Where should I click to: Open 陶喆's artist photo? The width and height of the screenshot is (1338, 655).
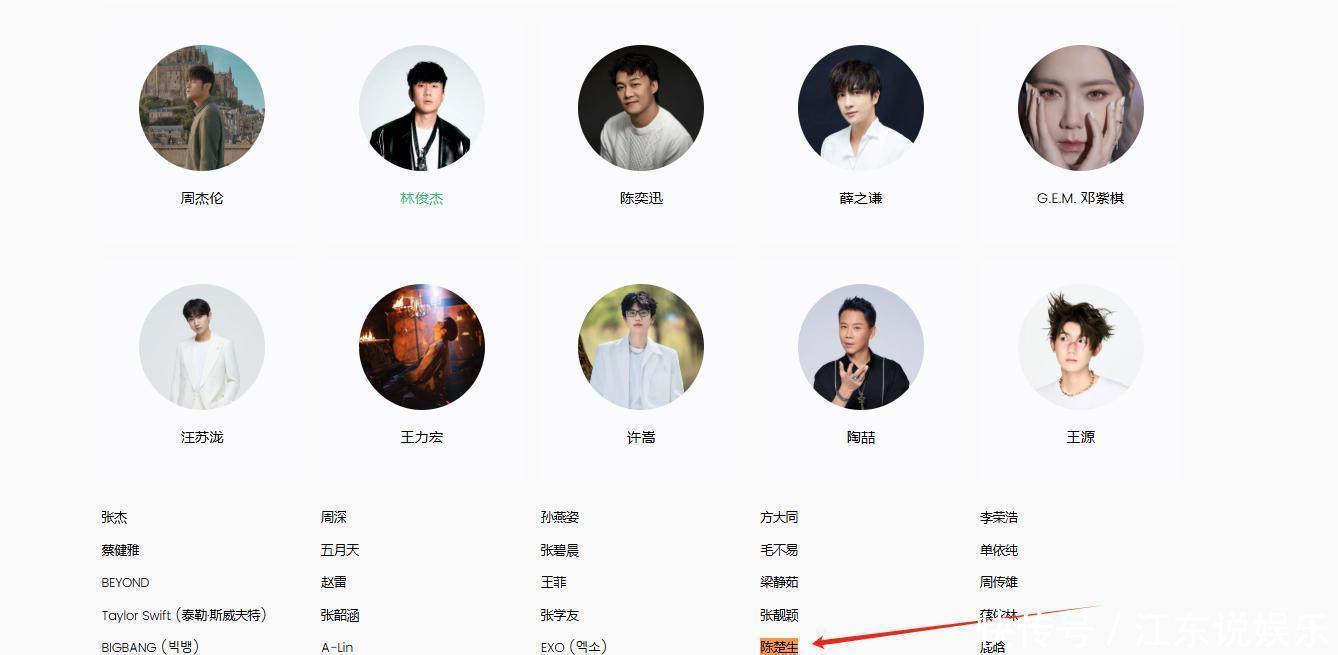coord(861,347)
